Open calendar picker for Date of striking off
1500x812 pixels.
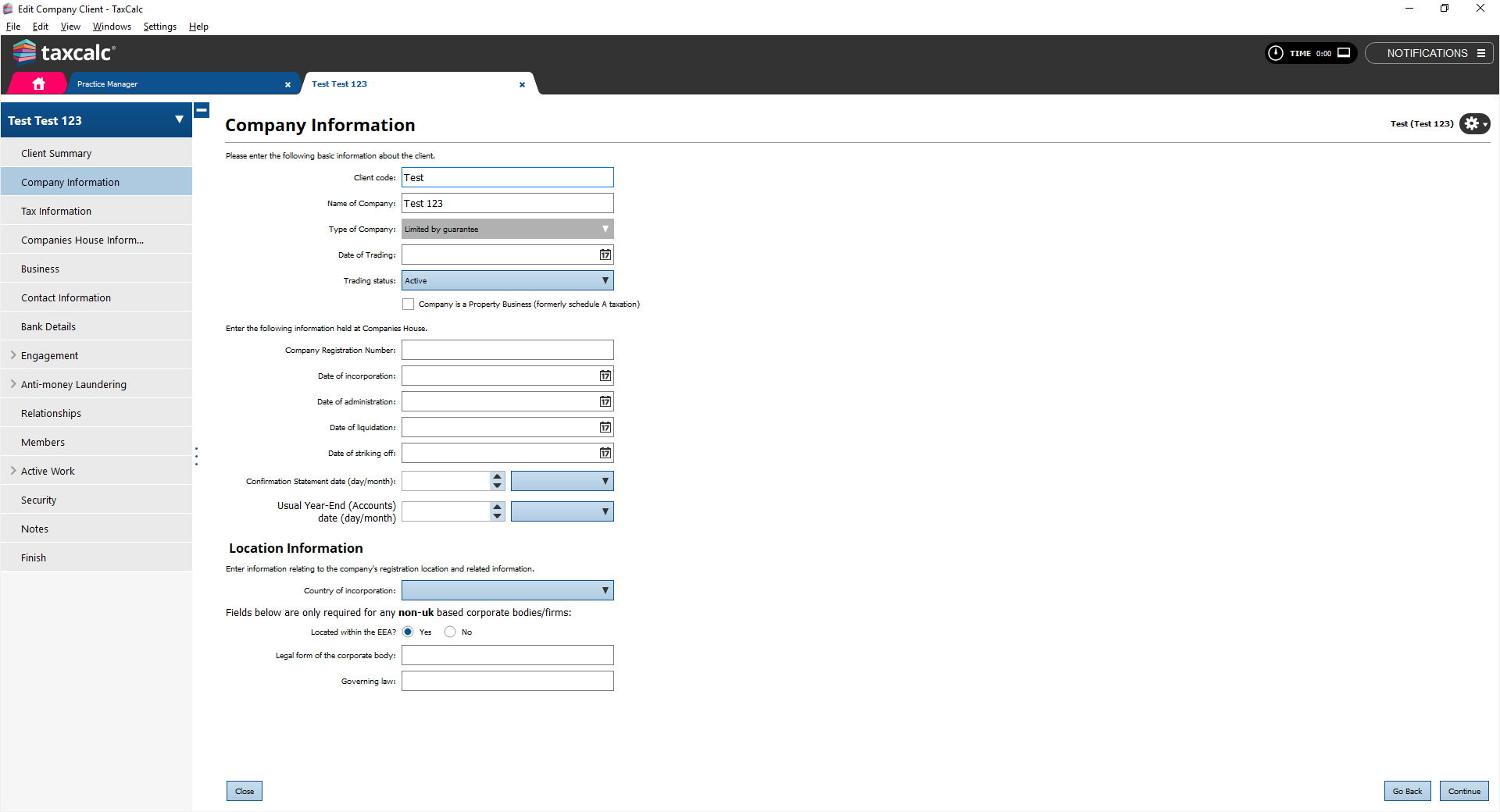click(605, 454)
